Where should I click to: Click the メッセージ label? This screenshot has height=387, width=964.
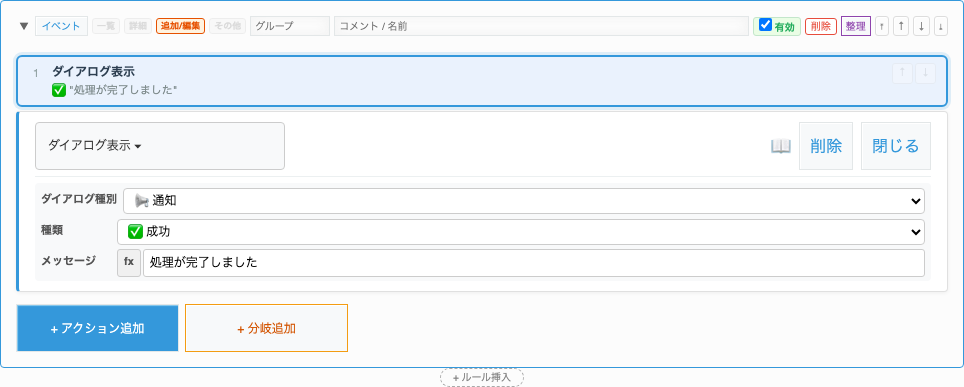68,261
